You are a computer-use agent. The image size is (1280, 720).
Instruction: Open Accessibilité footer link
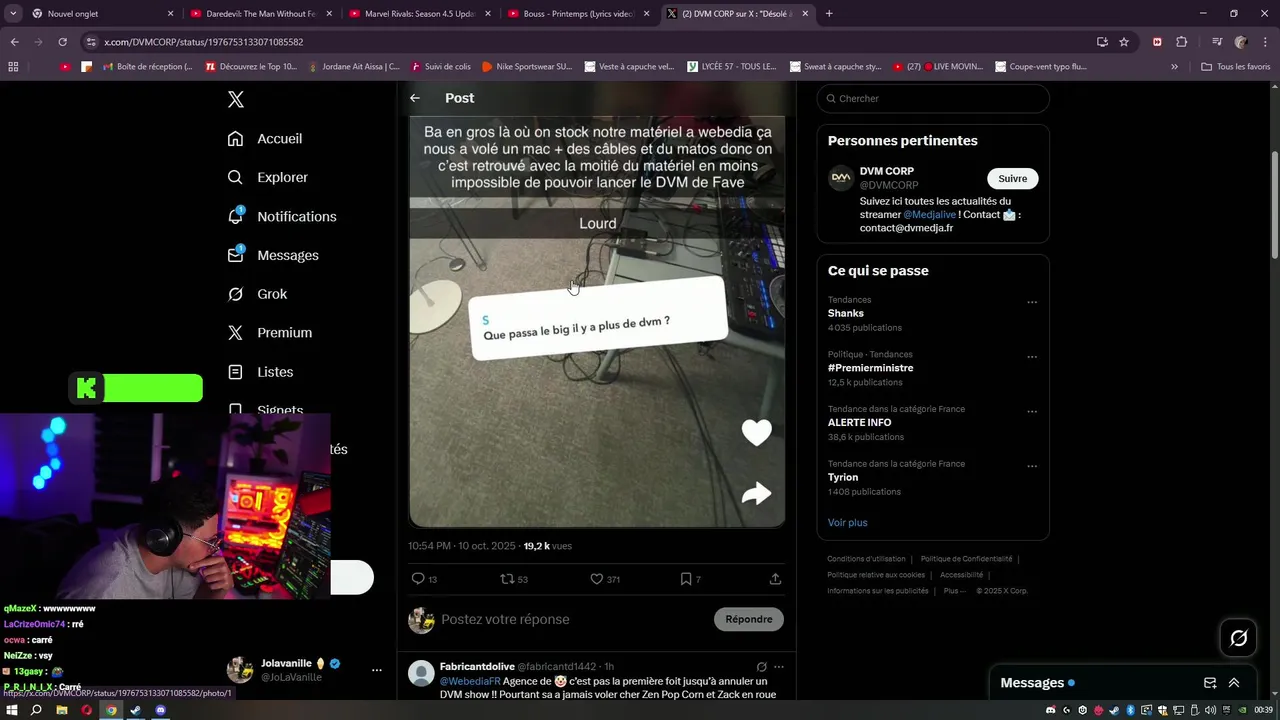961,575
